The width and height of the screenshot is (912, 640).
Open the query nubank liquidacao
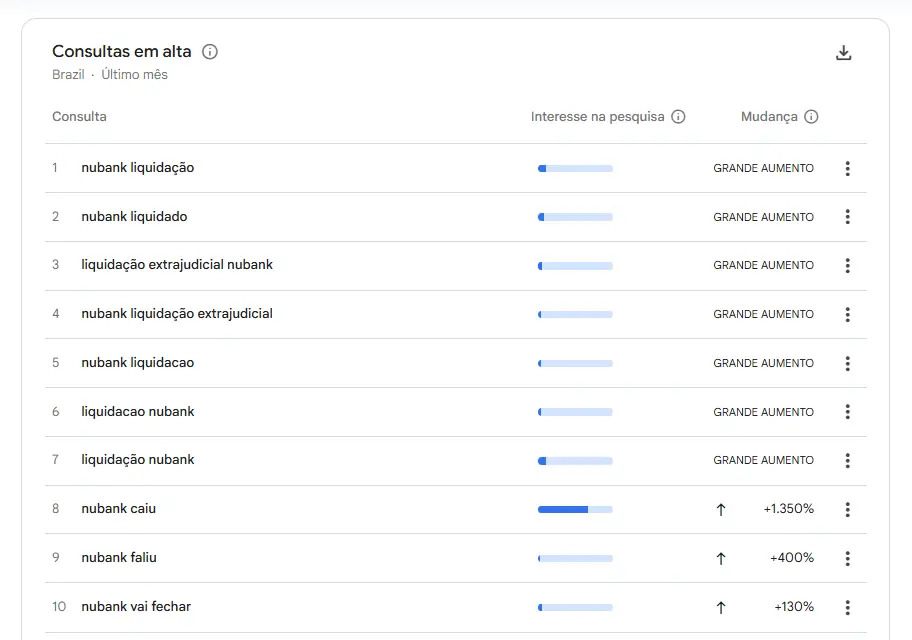[138, 362]
